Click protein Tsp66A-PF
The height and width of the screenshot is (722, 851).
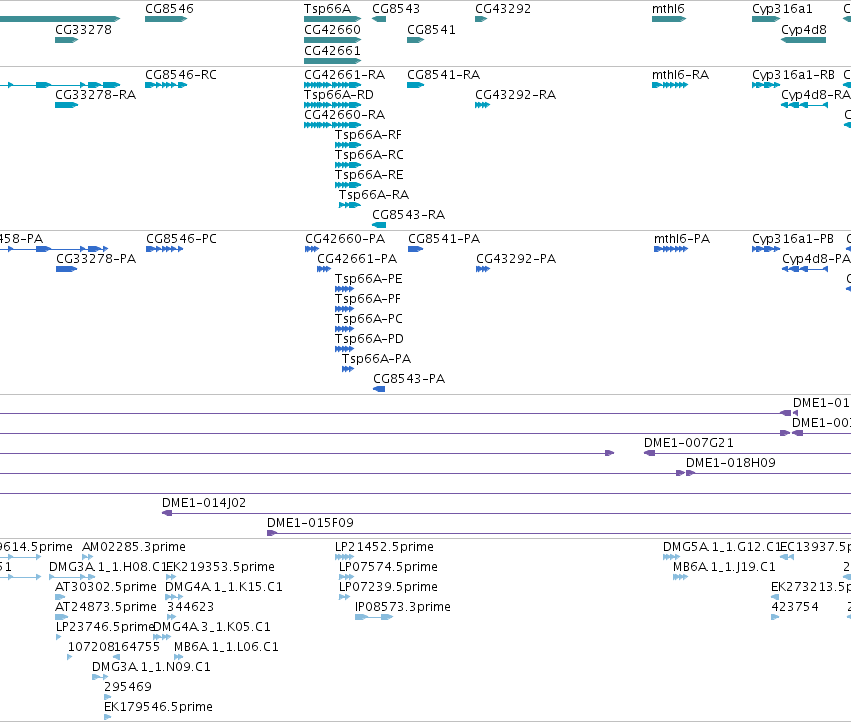click(344, 309)
